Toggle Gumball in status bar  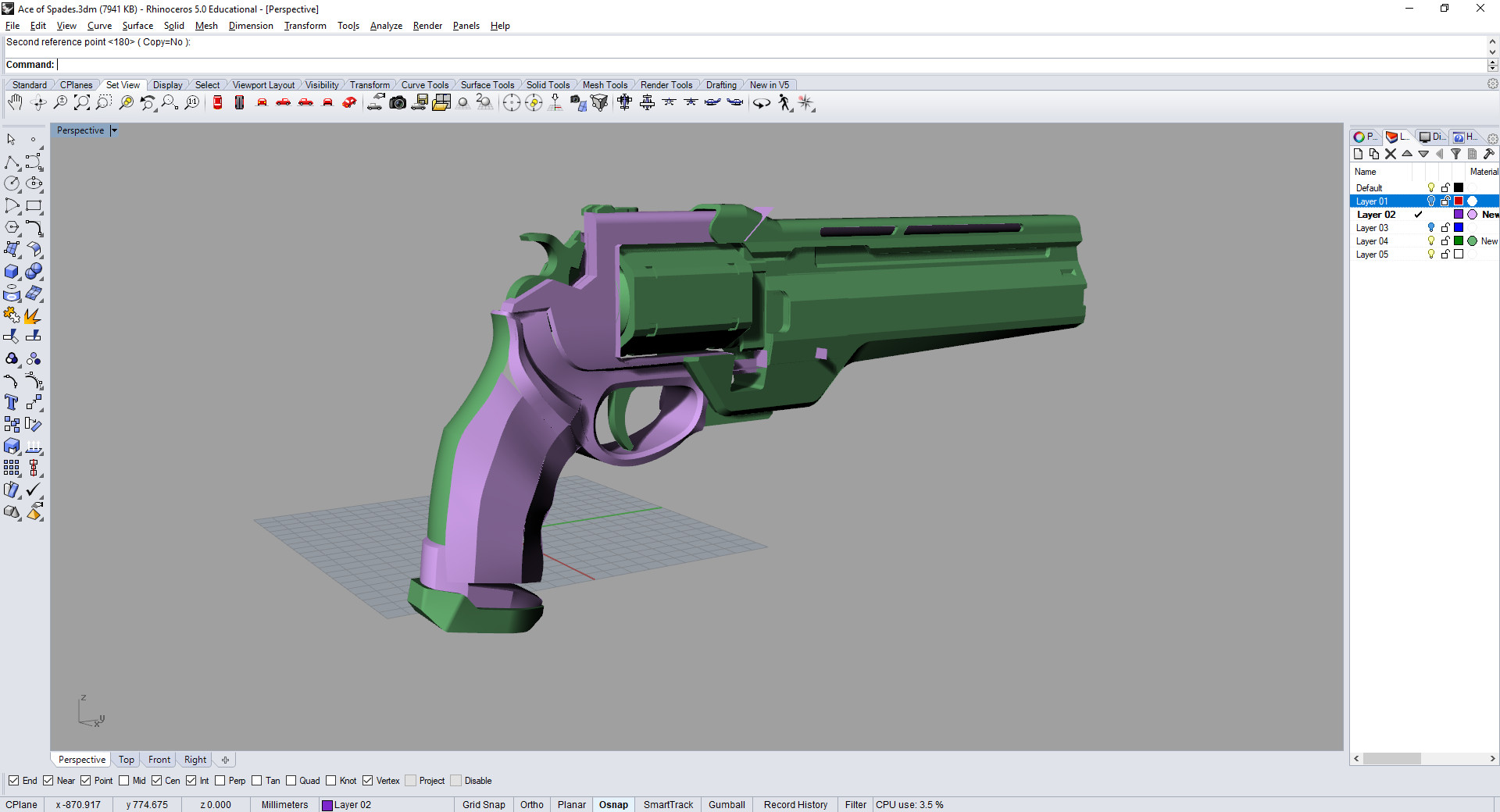[727, 805]
